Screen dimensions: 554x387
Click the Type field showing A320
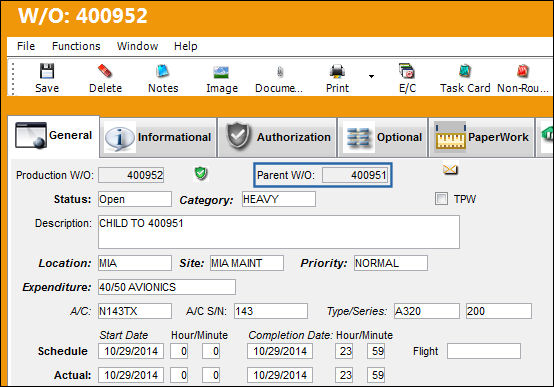(427, 311)
